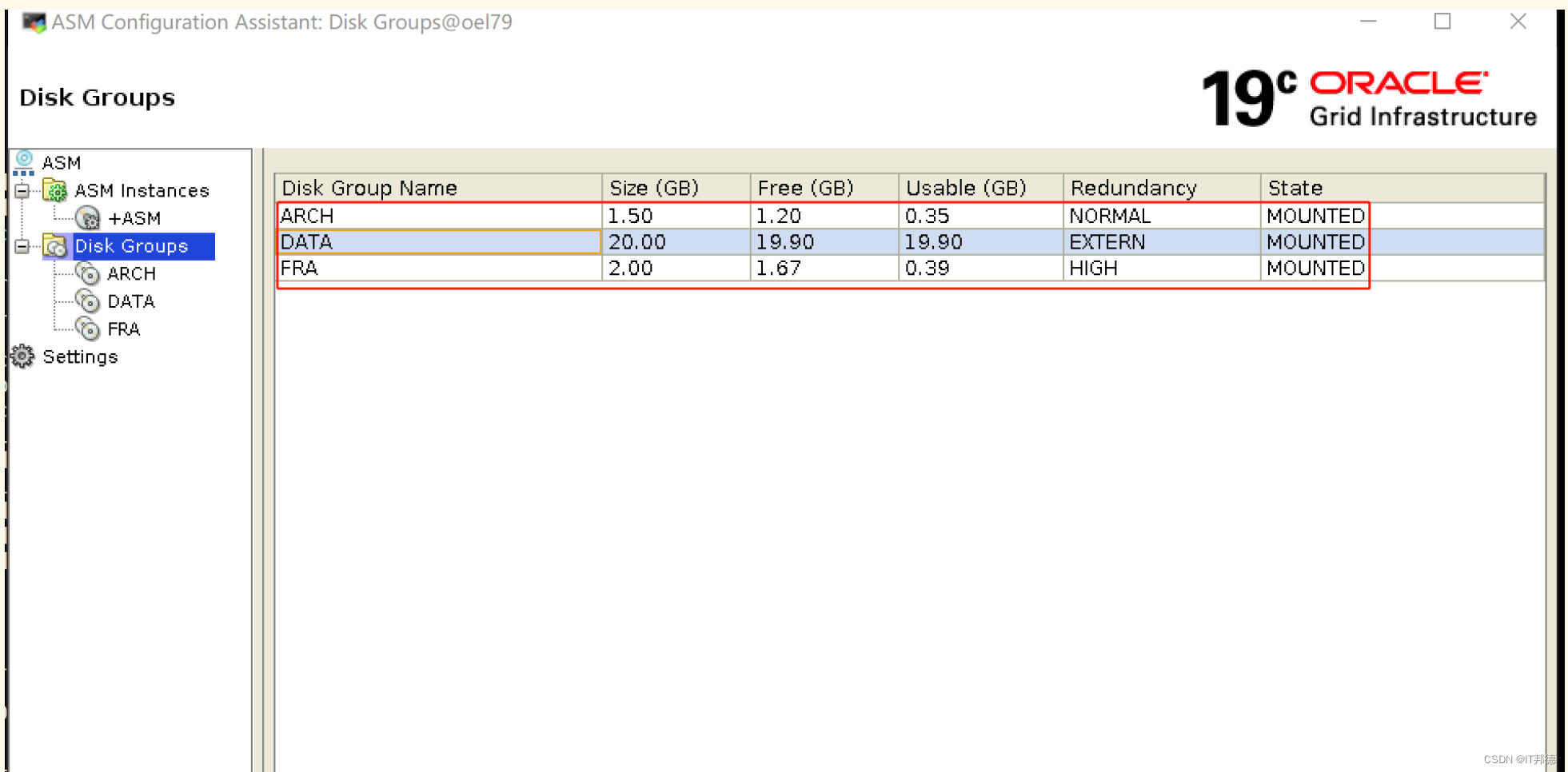
Task: Open the FRA disk group tree item
Action: [x=123, y=328]
